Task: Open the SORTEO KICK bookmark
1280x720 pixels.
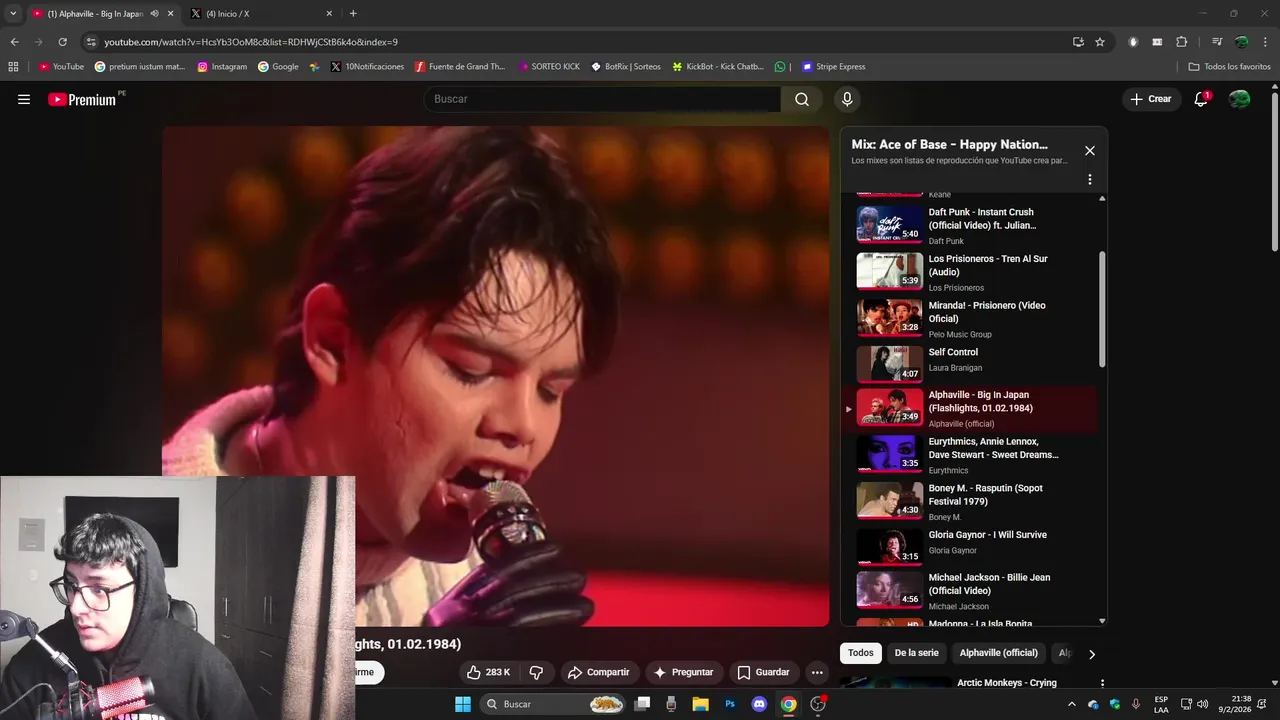Action: click(x=549, y=67)
